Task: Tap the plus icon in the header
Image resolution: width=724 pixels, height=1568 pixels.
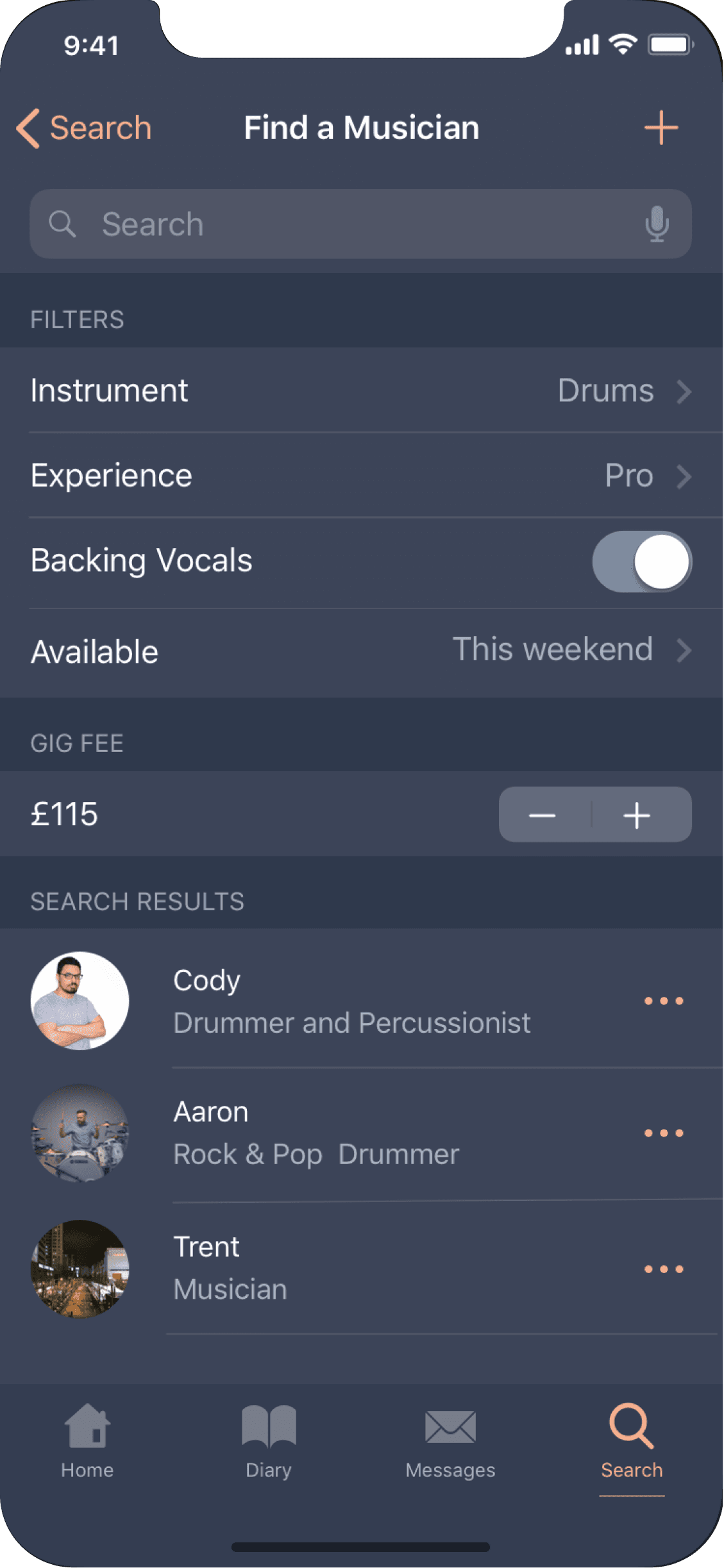Action: tap(661, 128)
